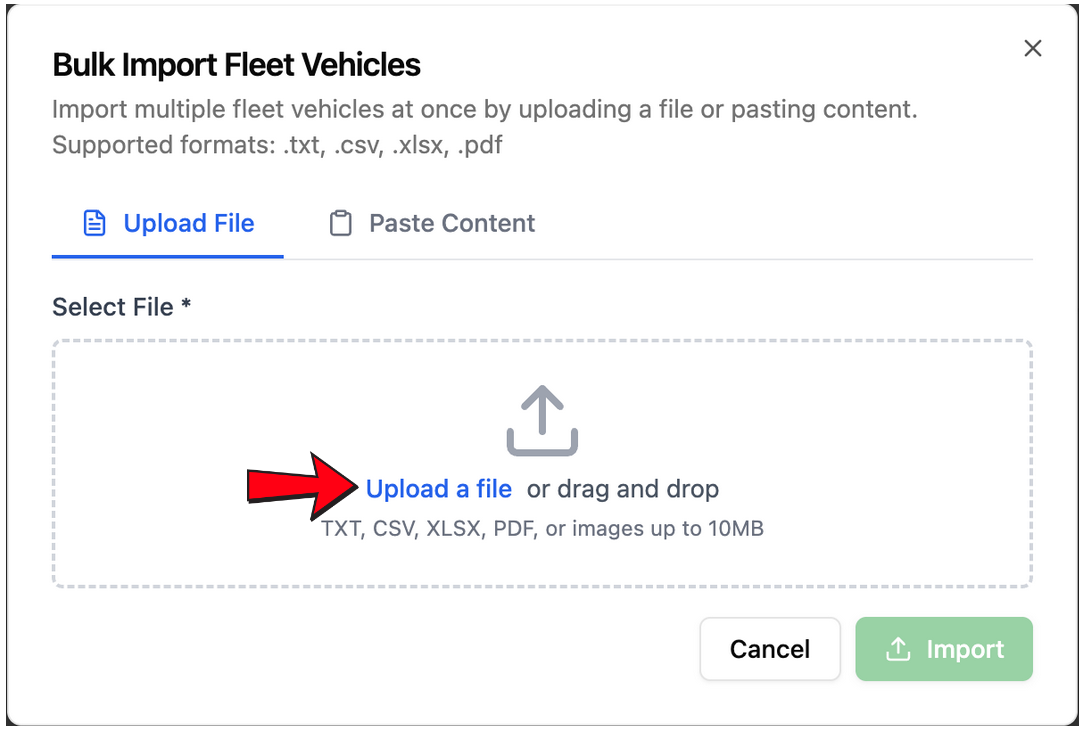Select the file upload symbol above the link
This screenshot has width=1082, height=732.
(541, 420)
